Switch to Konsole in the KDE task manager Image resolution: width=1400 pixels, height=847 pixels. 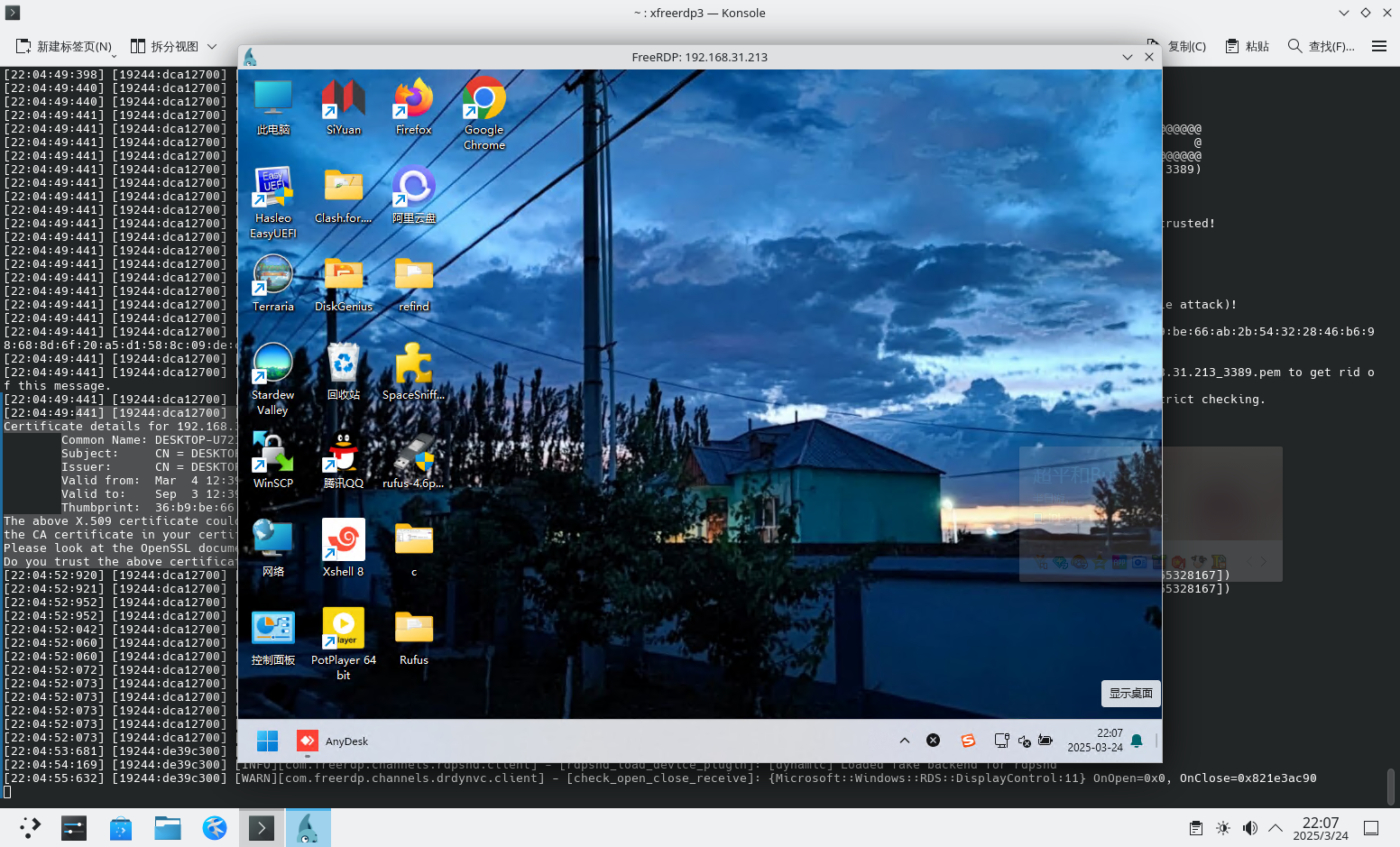point(262,827)
